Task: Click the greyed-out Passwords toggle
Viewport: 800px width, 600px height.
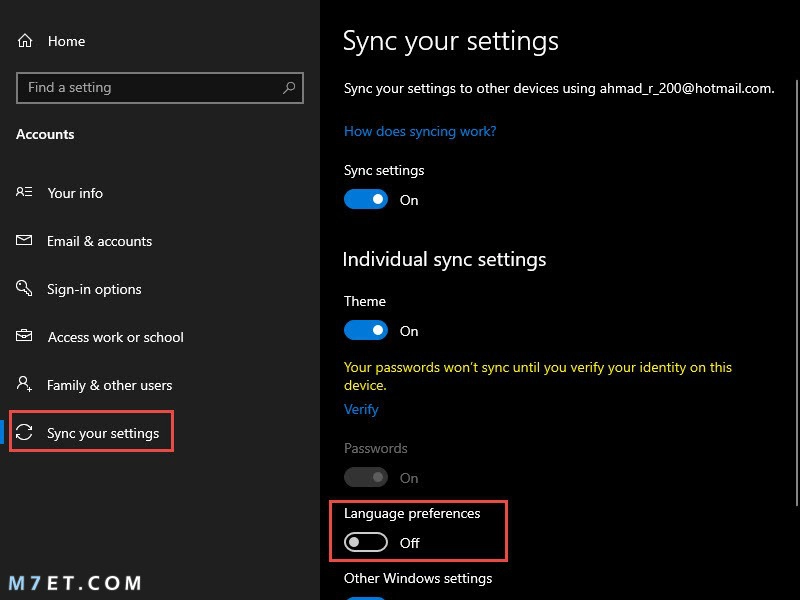Action: coord(366,478)
